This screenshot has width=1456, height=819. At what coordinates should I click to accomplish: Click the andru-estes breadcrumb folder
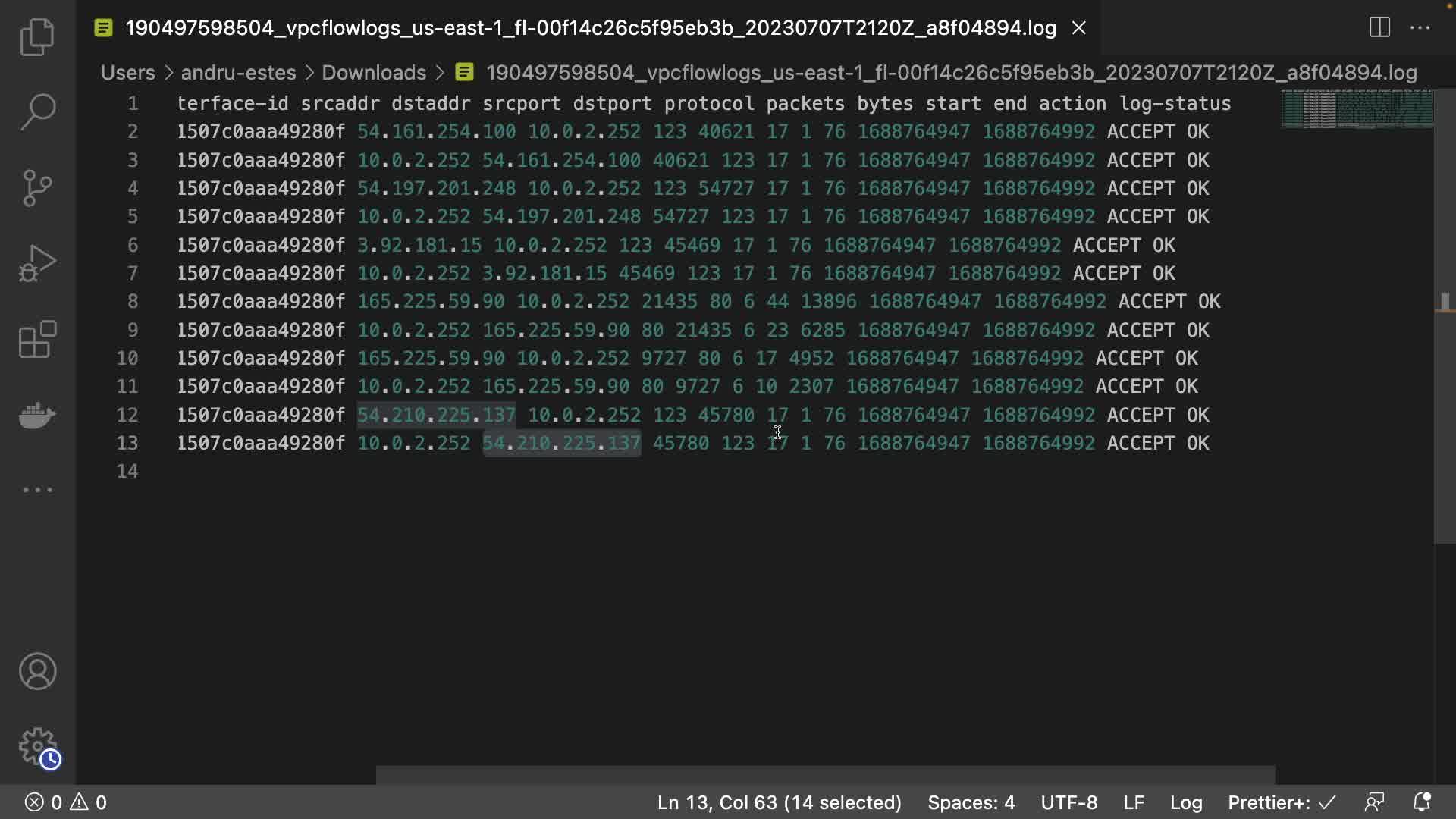[x=238, y=73]
